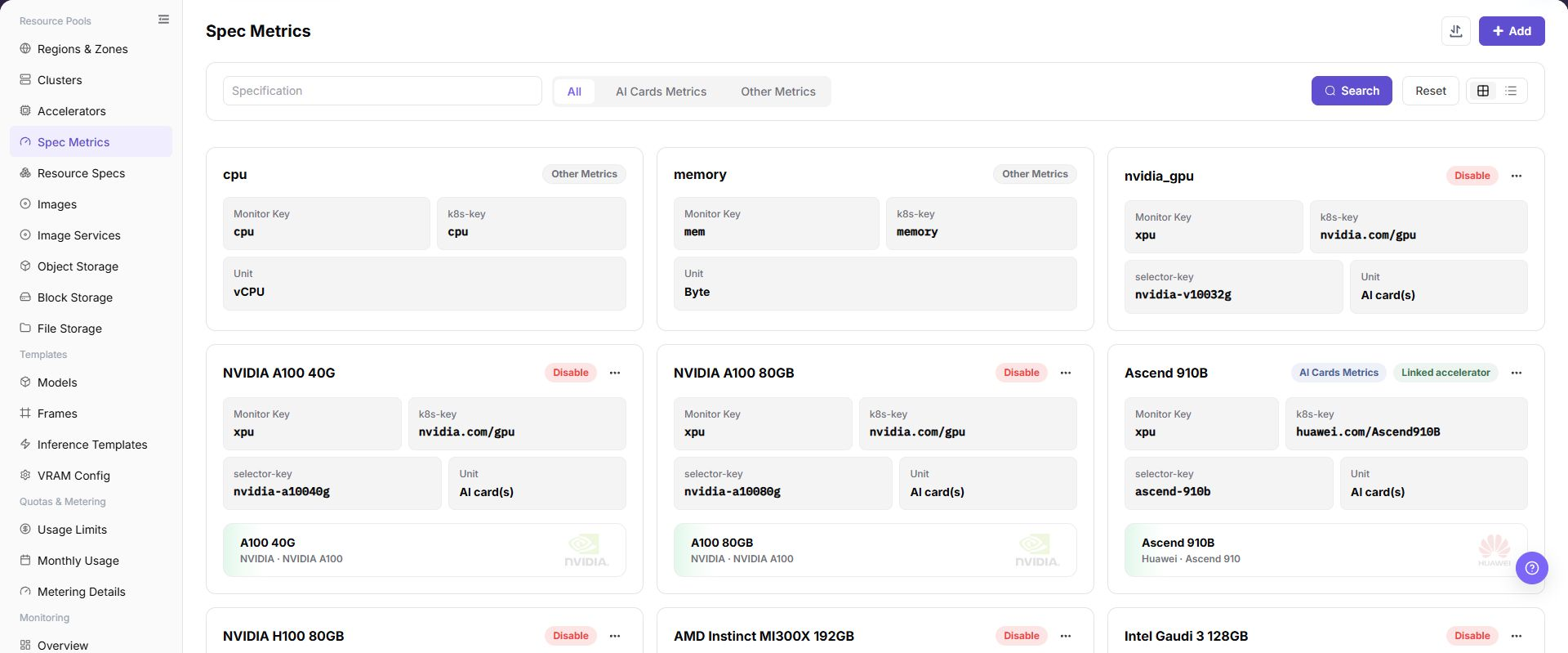
Task: Open more options for NVIDIA A100 80GB
Action: [1066, 373]
